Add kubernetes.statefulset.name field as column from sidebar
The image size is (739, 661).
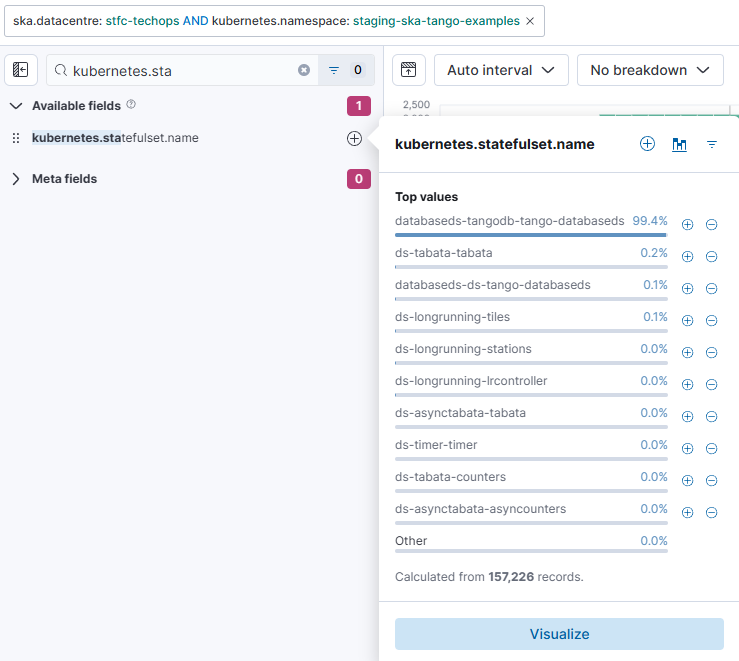(x=354, y=138)
